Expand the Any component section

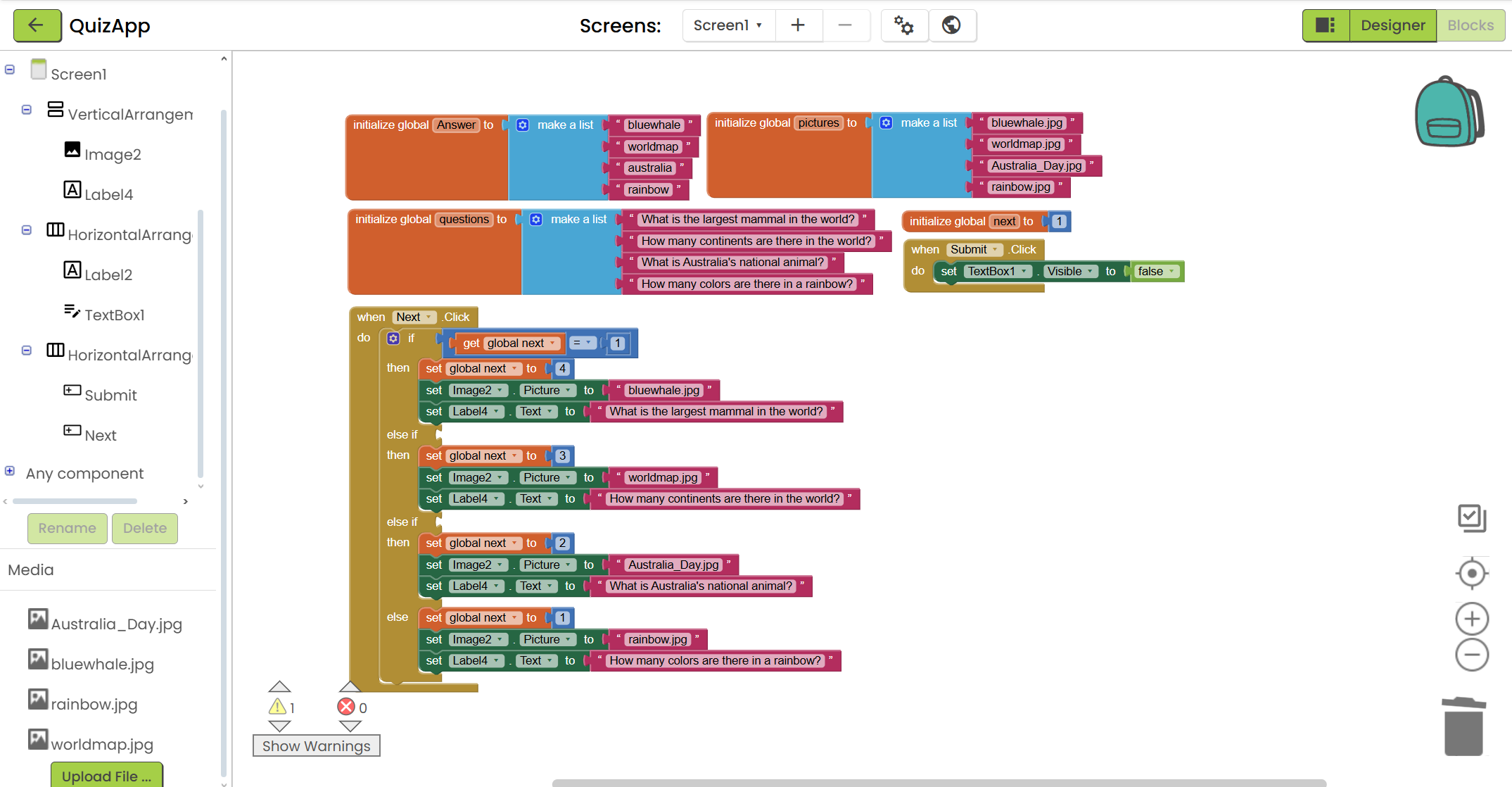pyautogui.click(x=10, y=471)
